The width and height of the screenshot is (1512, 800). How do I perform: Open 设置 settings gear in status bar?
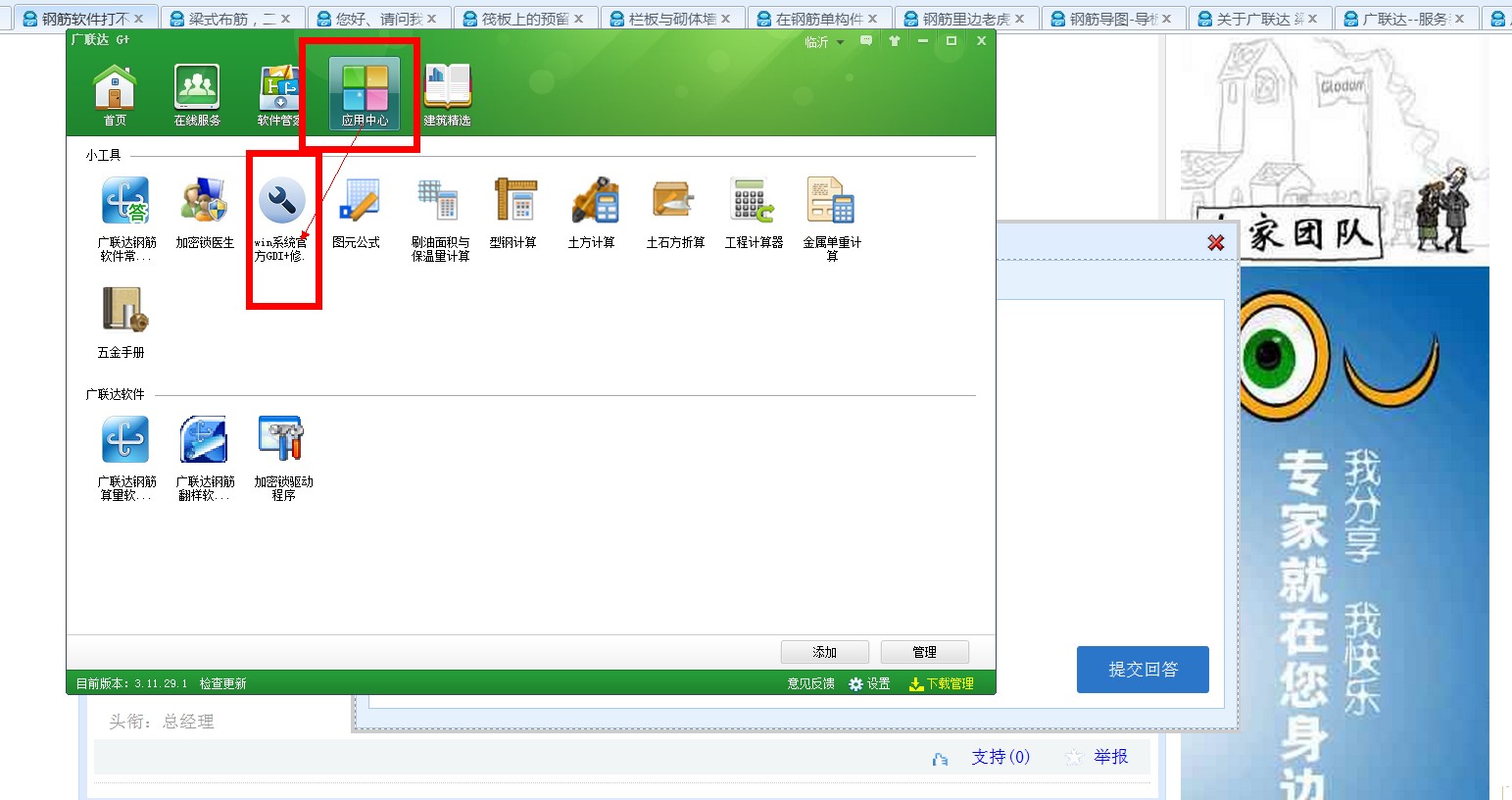click(869, 683)
